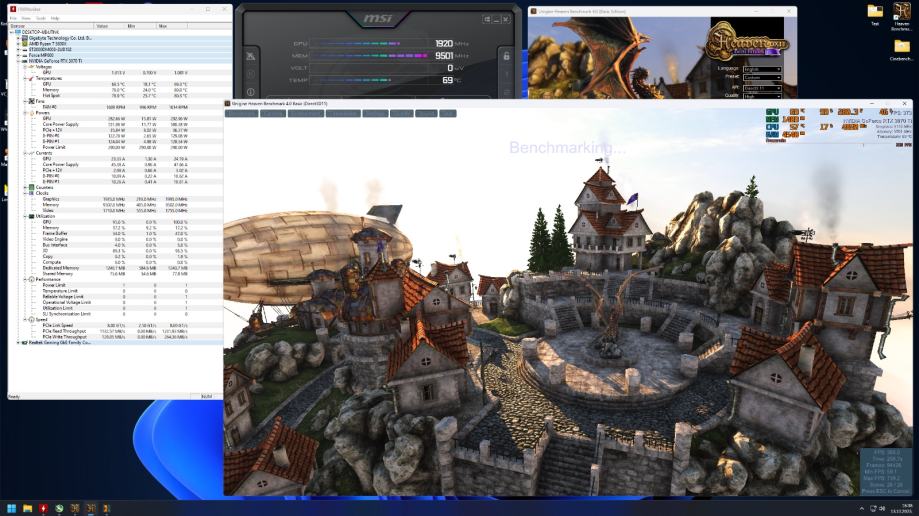Open File Explorer from the taskbar

click(x=27, y=508)
